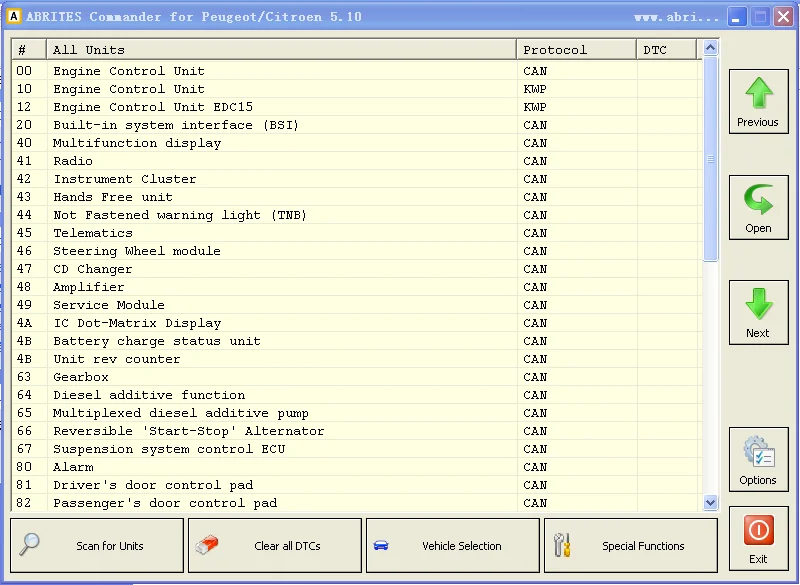Viewport: 800px width, 585px height.
Task: Sort list by the Protocol column header
Action: click(577, 49)
